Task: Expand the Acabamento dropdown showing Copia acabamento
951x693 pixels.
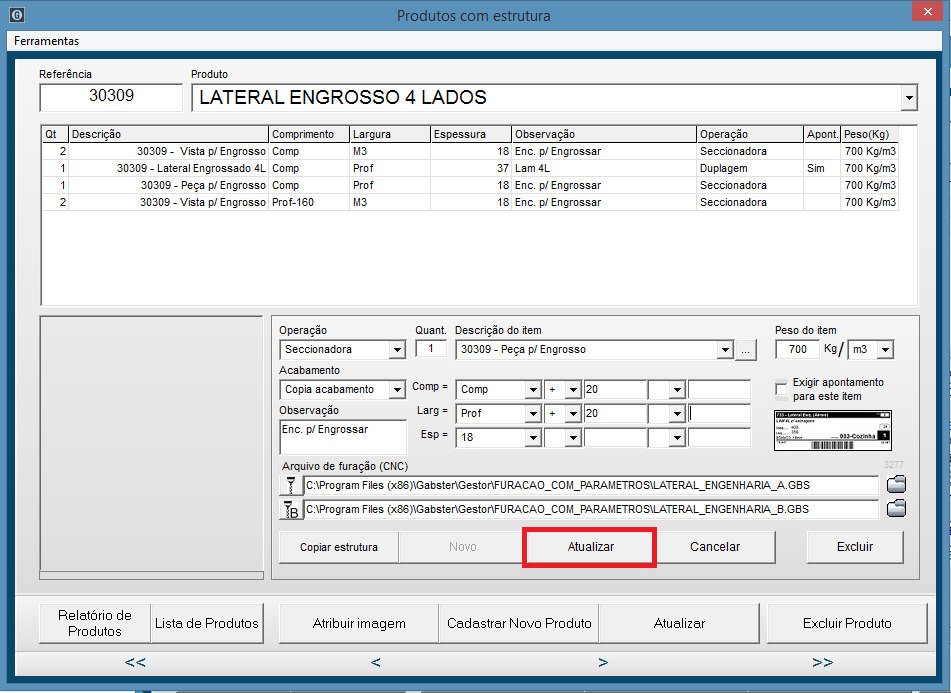Action: click(397, 390)
